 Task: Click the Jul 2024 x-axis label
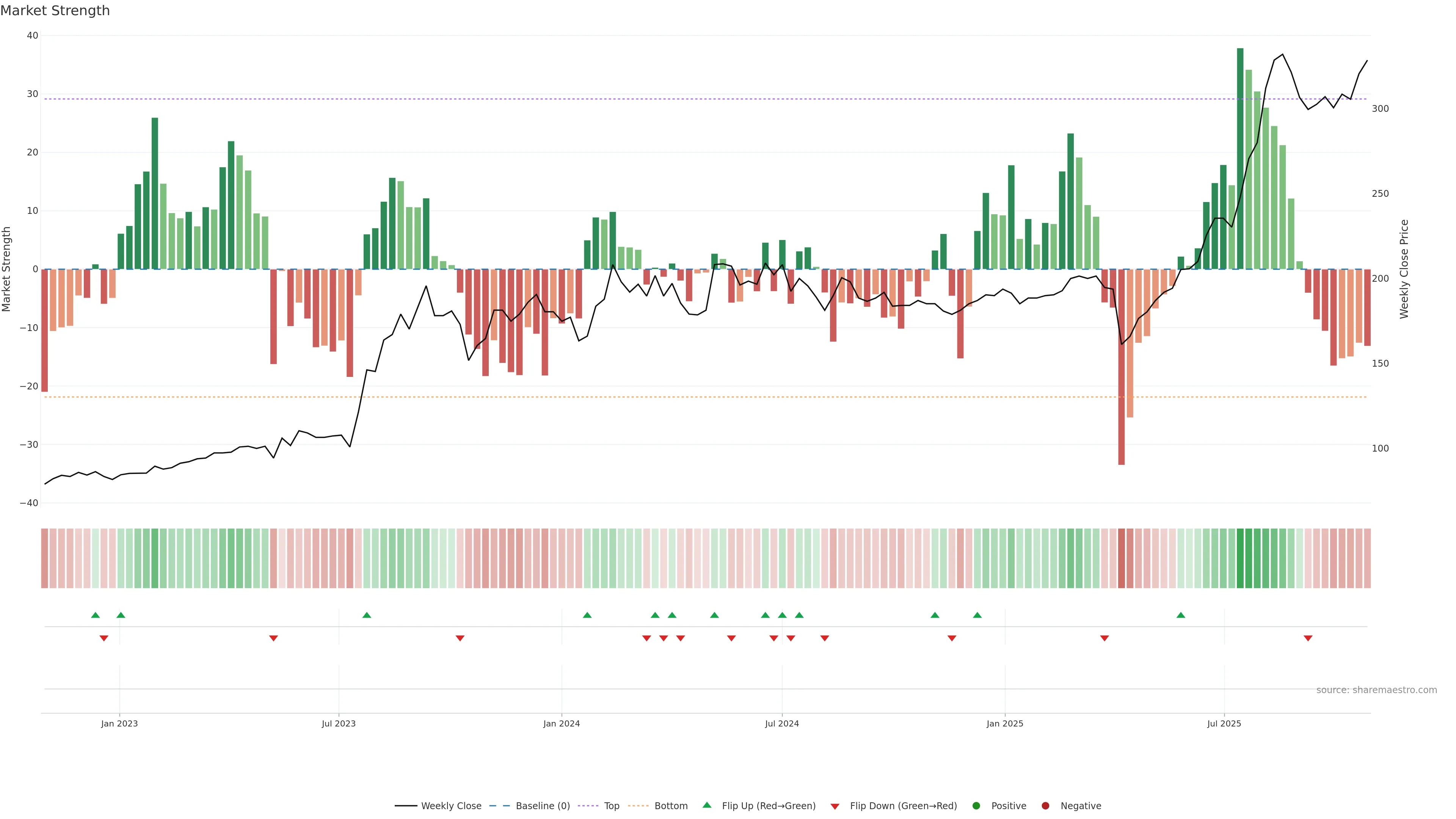click(782, 723)
